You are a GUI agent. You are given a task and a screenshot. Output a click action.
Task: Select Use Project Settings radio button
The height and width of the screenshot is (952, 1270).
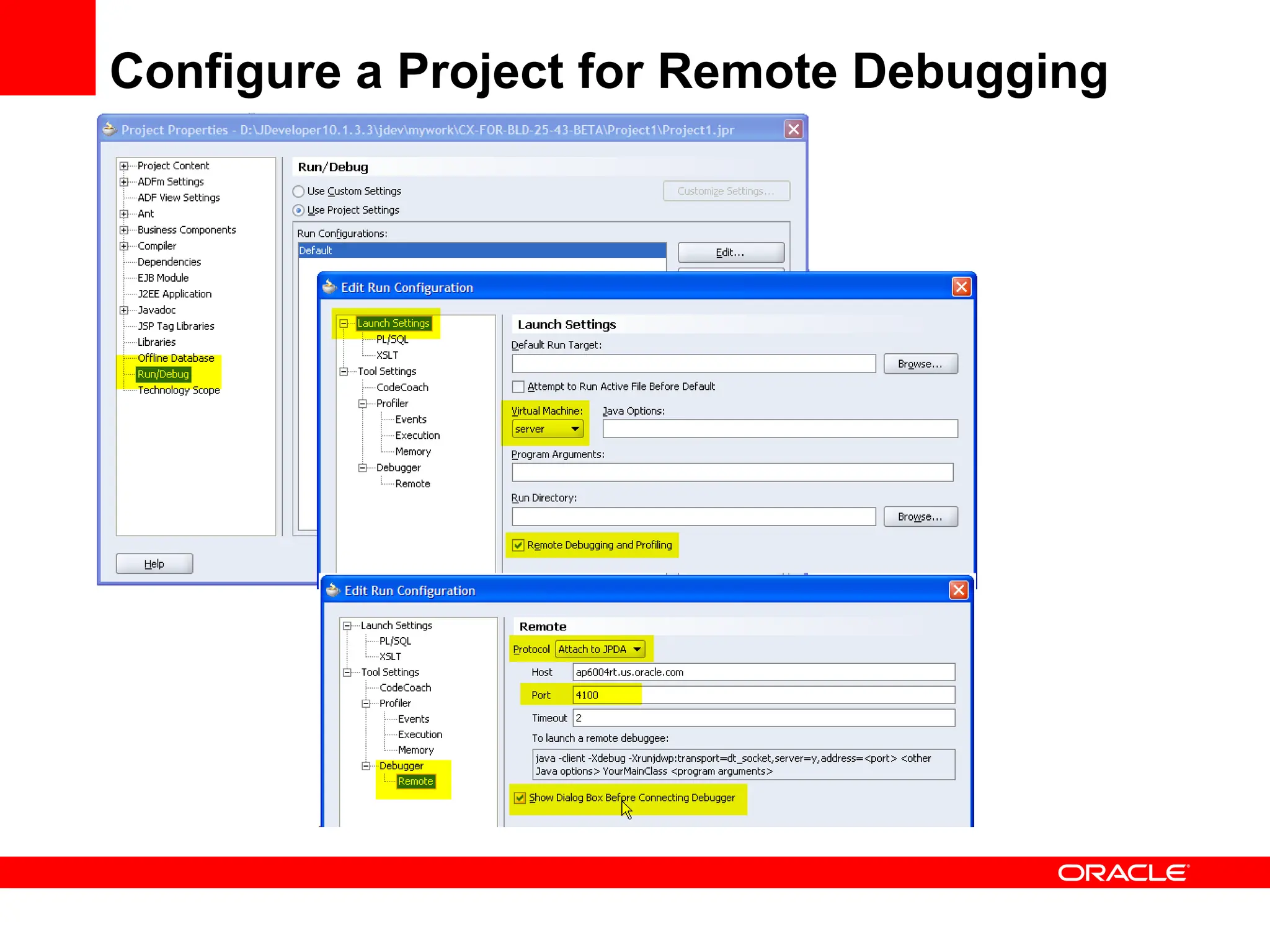click(x=298, y=211)
